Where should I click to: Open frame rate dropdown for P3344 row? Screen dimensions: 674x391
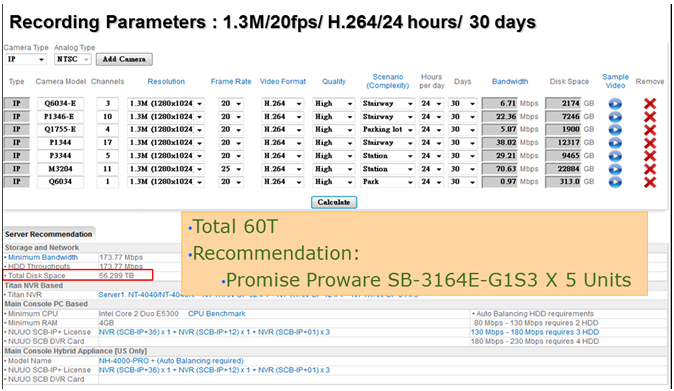click(231, 156)
